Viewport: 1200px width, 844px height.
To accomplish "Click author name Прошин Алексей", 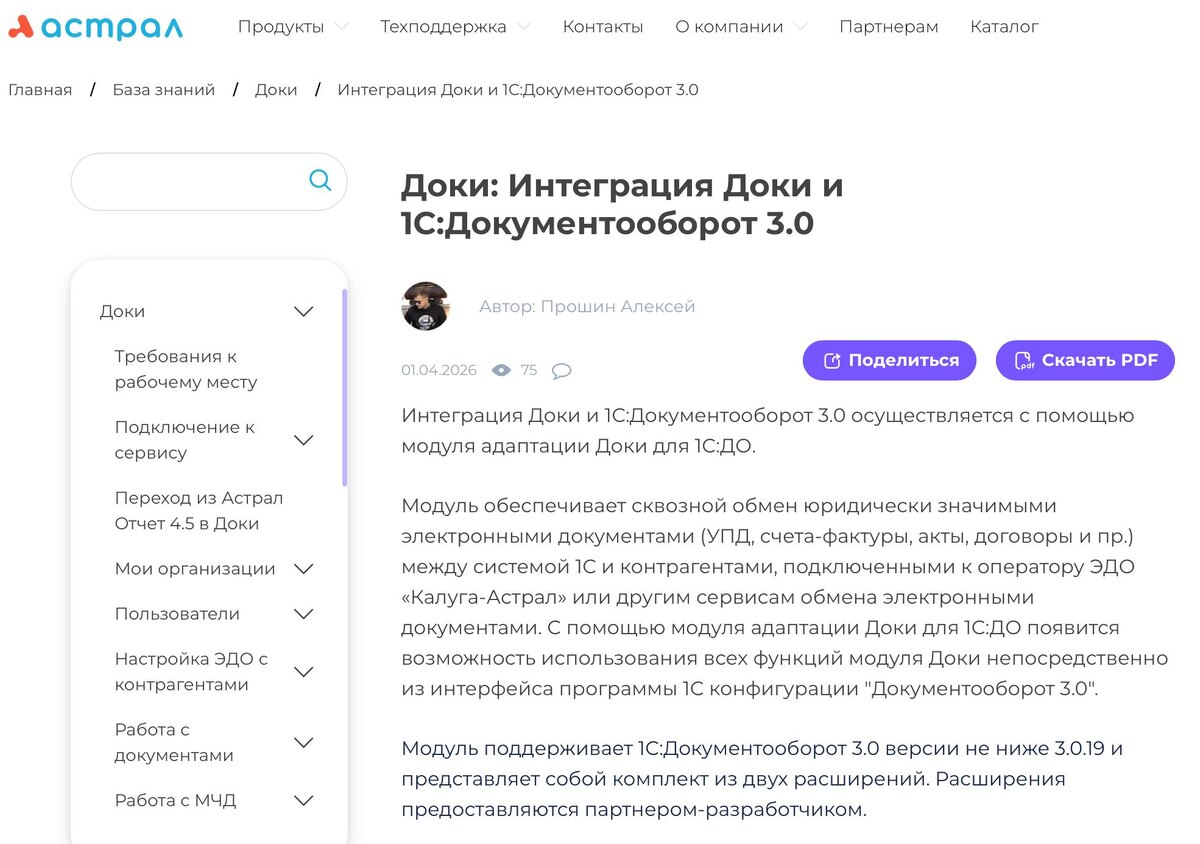I will (x=617, y=306).
